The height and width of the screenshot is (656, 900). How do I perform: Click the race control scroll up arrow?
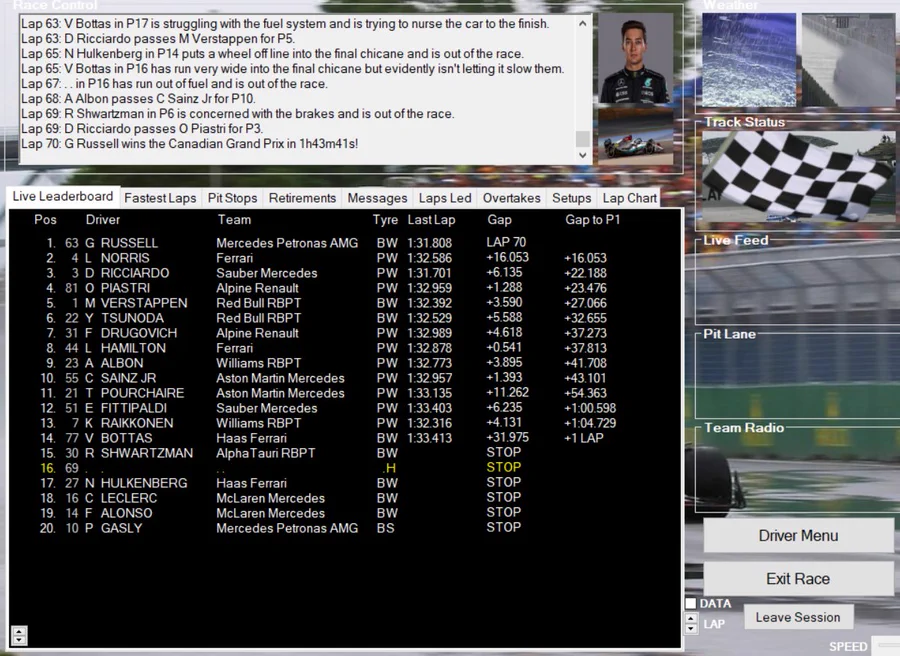pyautogui.click(x=583, y=24)
